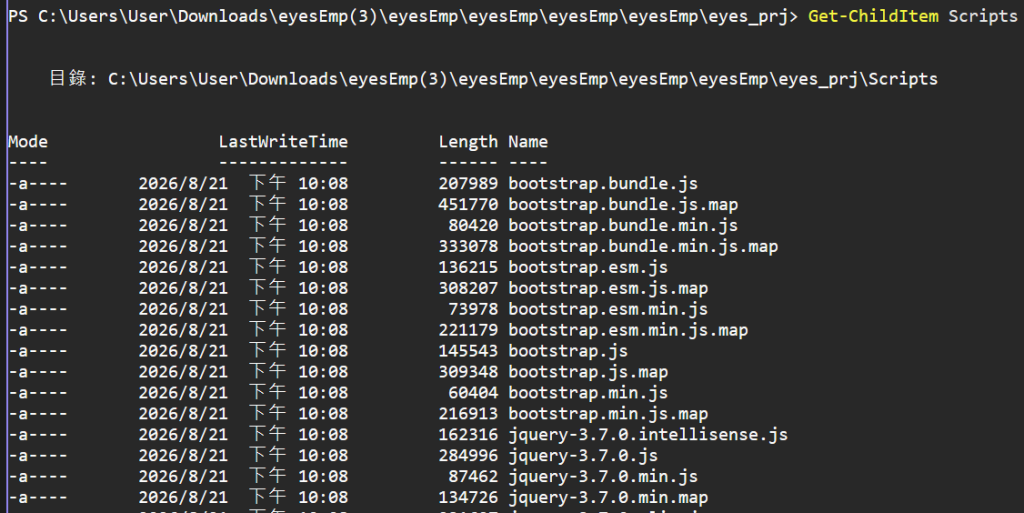
Task: Click length value 80420
Action: [473, 225]
